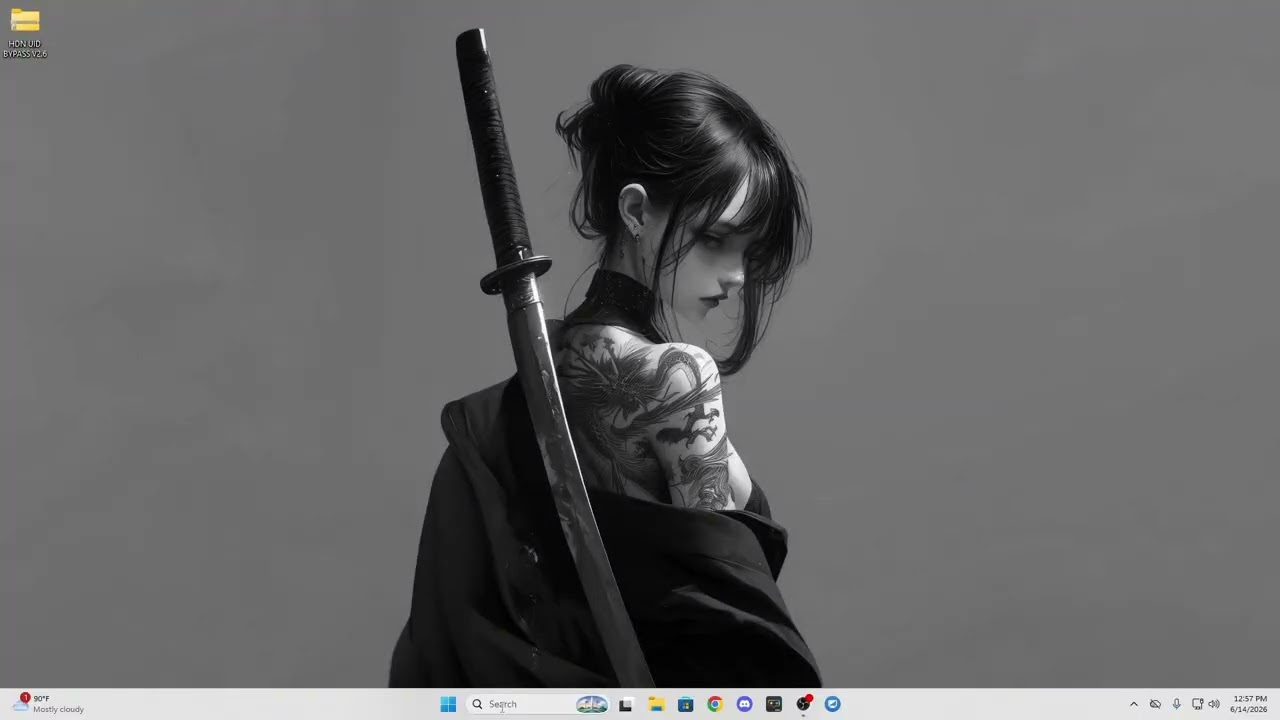Switch to OBS Studio on the taskbar
This screenshot has height=720, width=1280.
click(803, 704)
